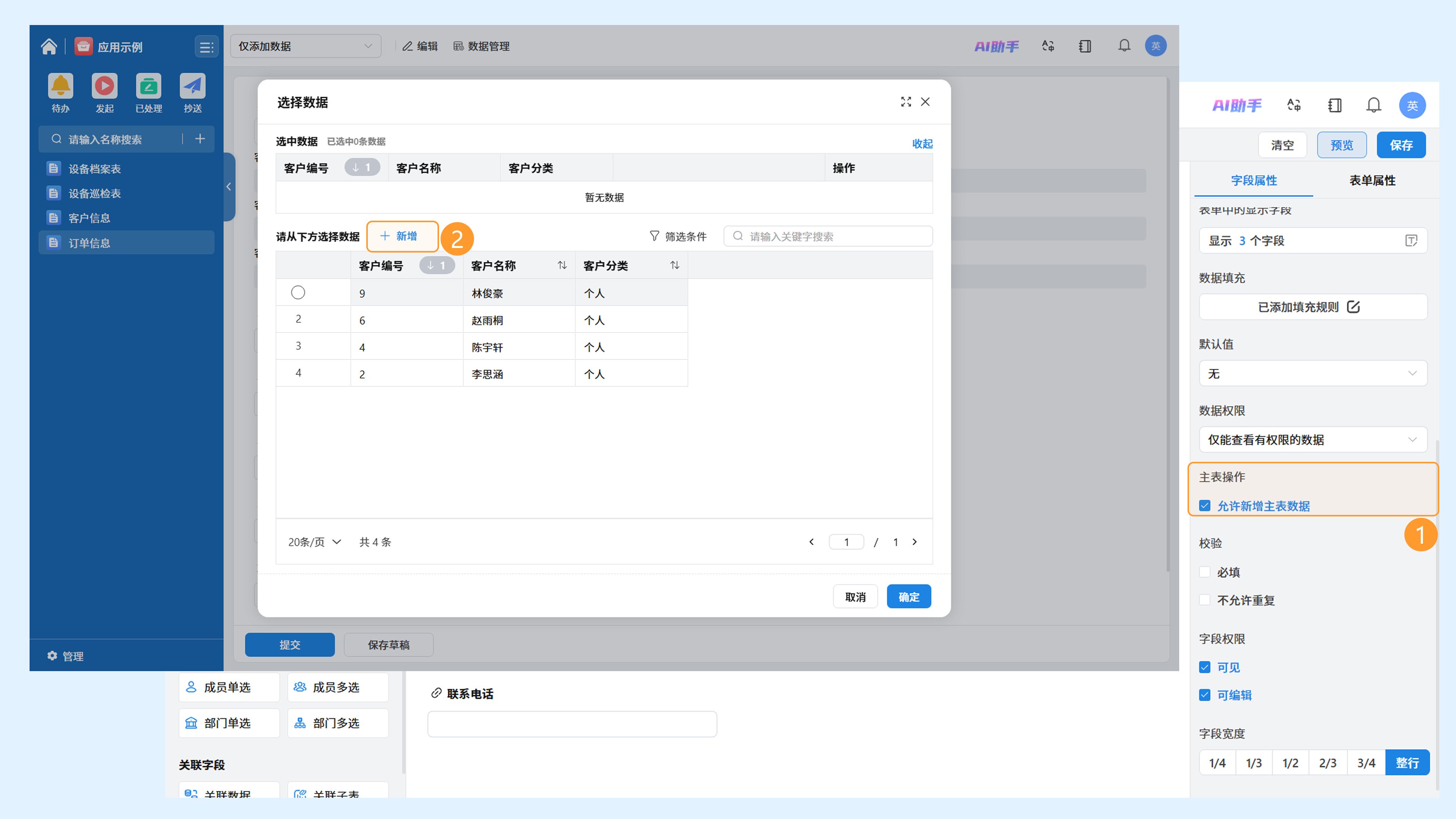Open the 待办 bell icon
The image size is (1456, 819).
tap(61, 86)
